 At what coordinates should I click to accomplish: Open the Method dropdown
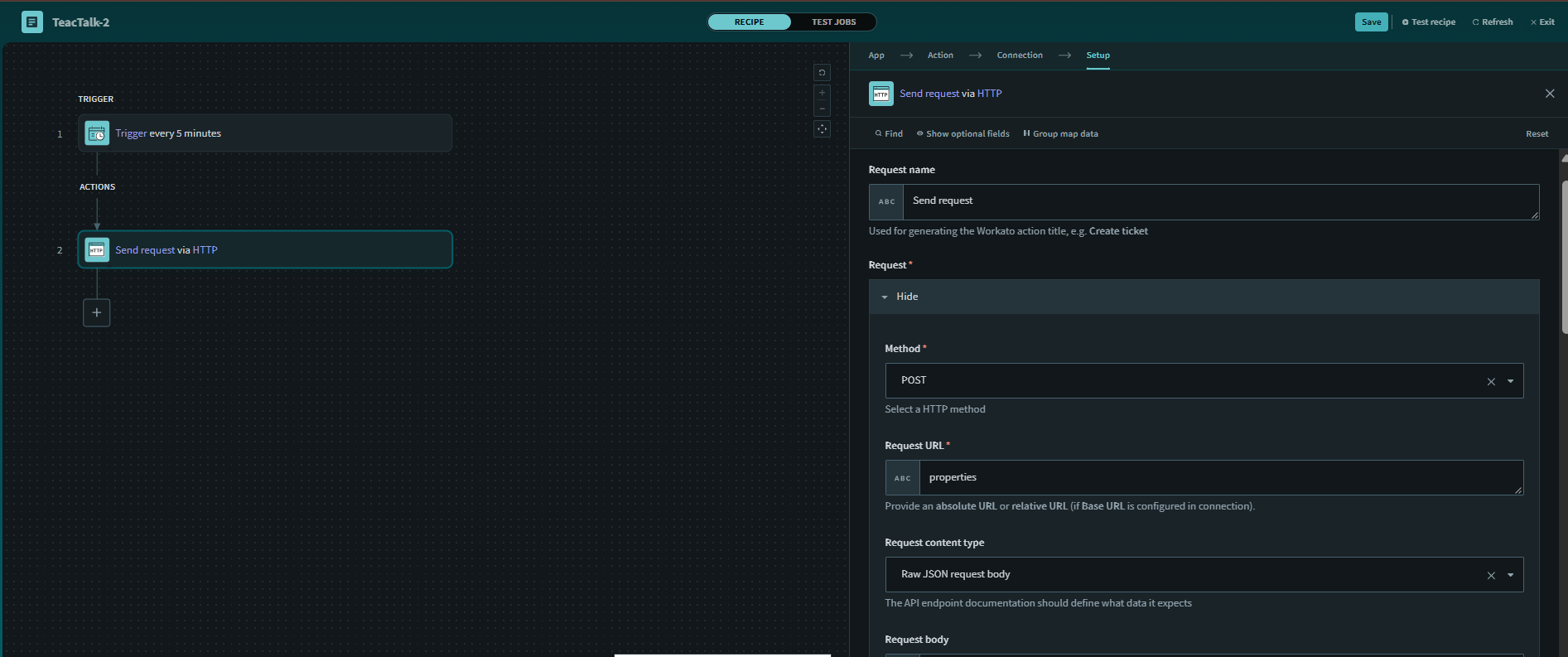pyautogui.click(x=1510, y=381)
